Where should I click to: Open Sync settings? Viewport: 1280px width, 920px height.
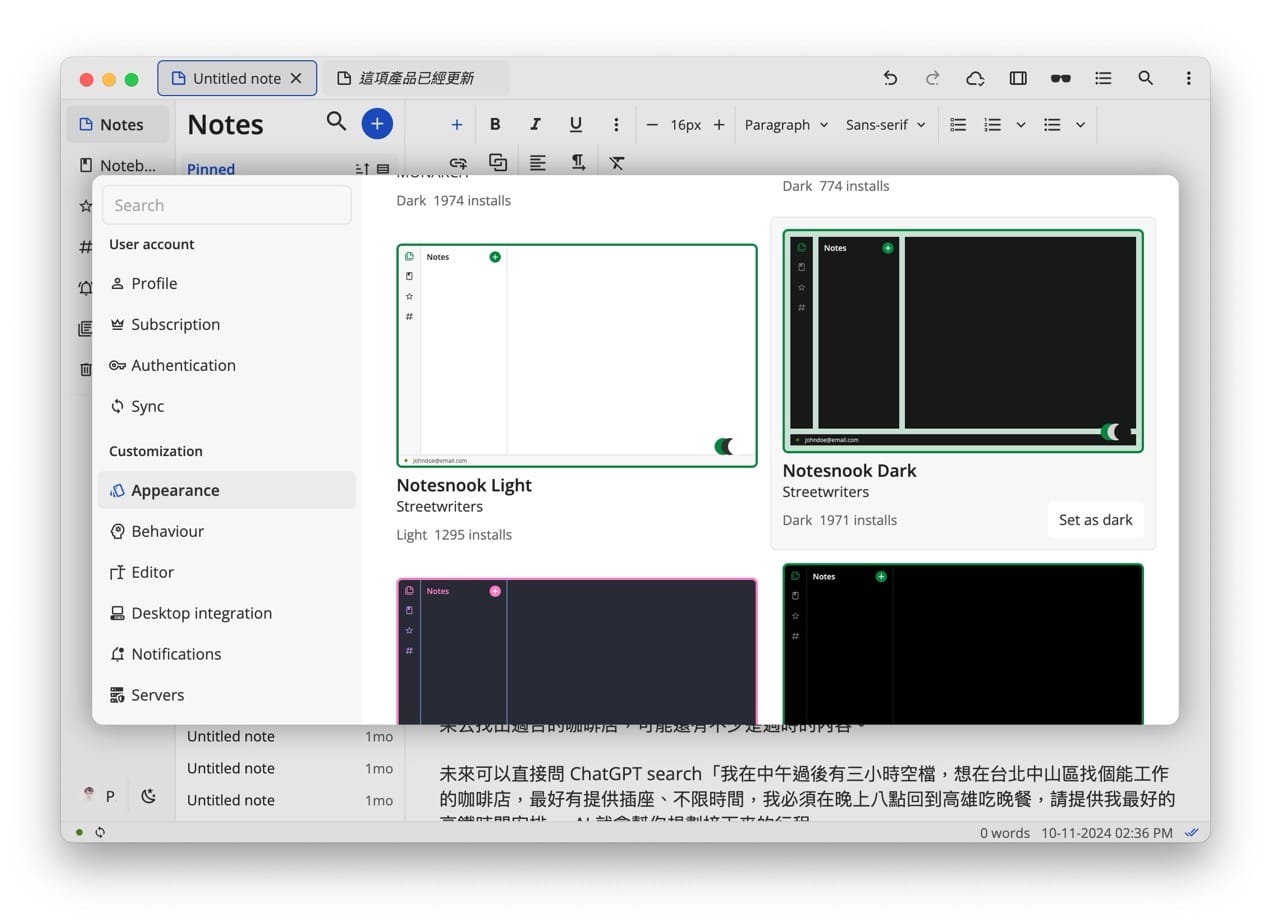[x=227, y=406]
